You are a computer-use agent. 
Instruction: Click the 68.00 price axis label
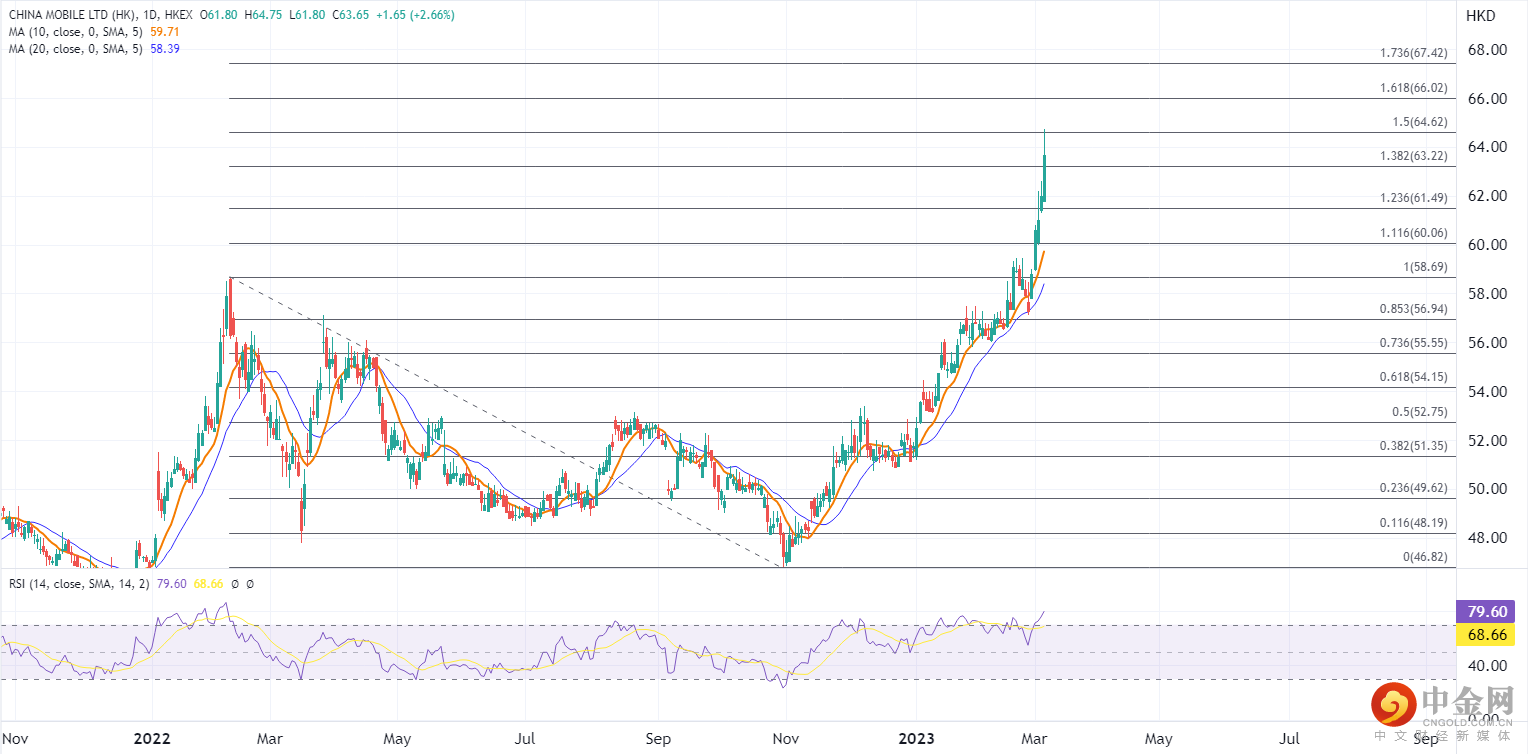click(x=1490, y=50)
